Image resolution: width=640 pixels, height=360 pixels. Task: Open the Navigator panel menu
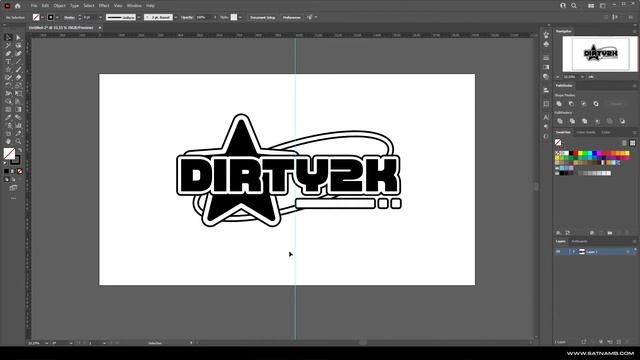pos(634,31)
